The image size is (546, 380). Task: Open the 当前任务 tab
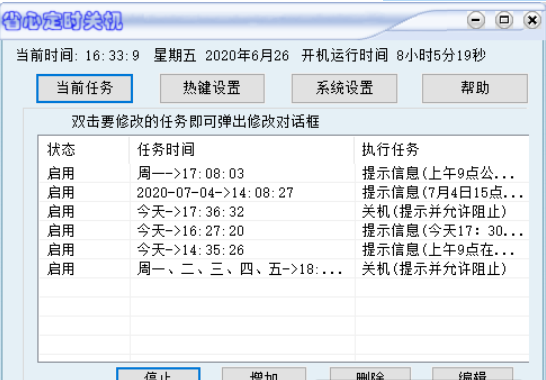[x=84, y=88]
